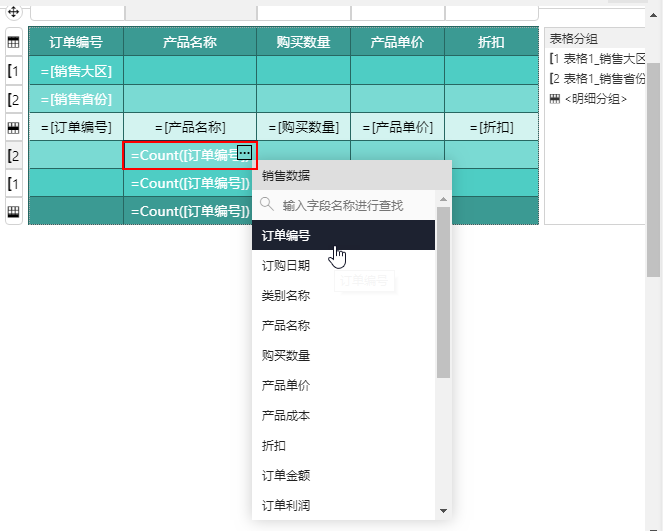663x531 pixels.
Task: Select the second group header row handle
Action: [14, 99]
